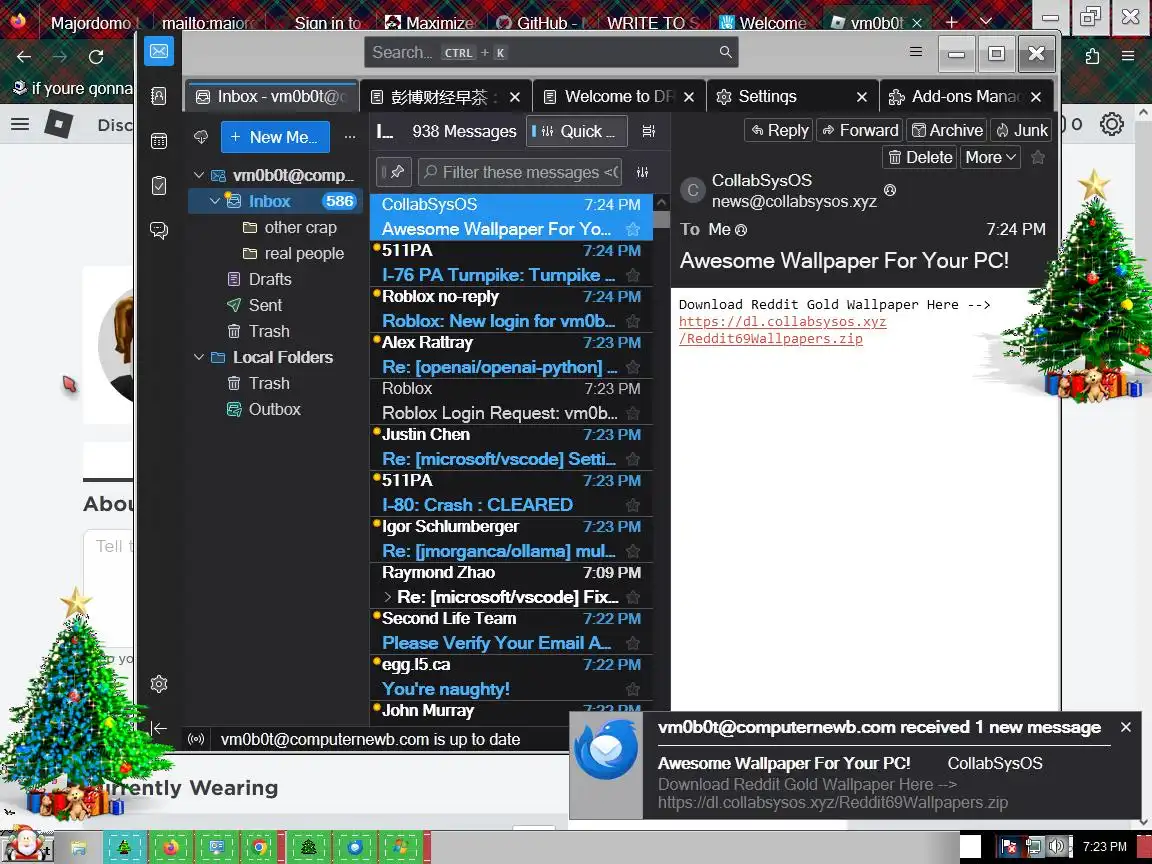Screen dimensions: 1152x864
Task: Open the Sent folder
Action: tap(264, 305)
